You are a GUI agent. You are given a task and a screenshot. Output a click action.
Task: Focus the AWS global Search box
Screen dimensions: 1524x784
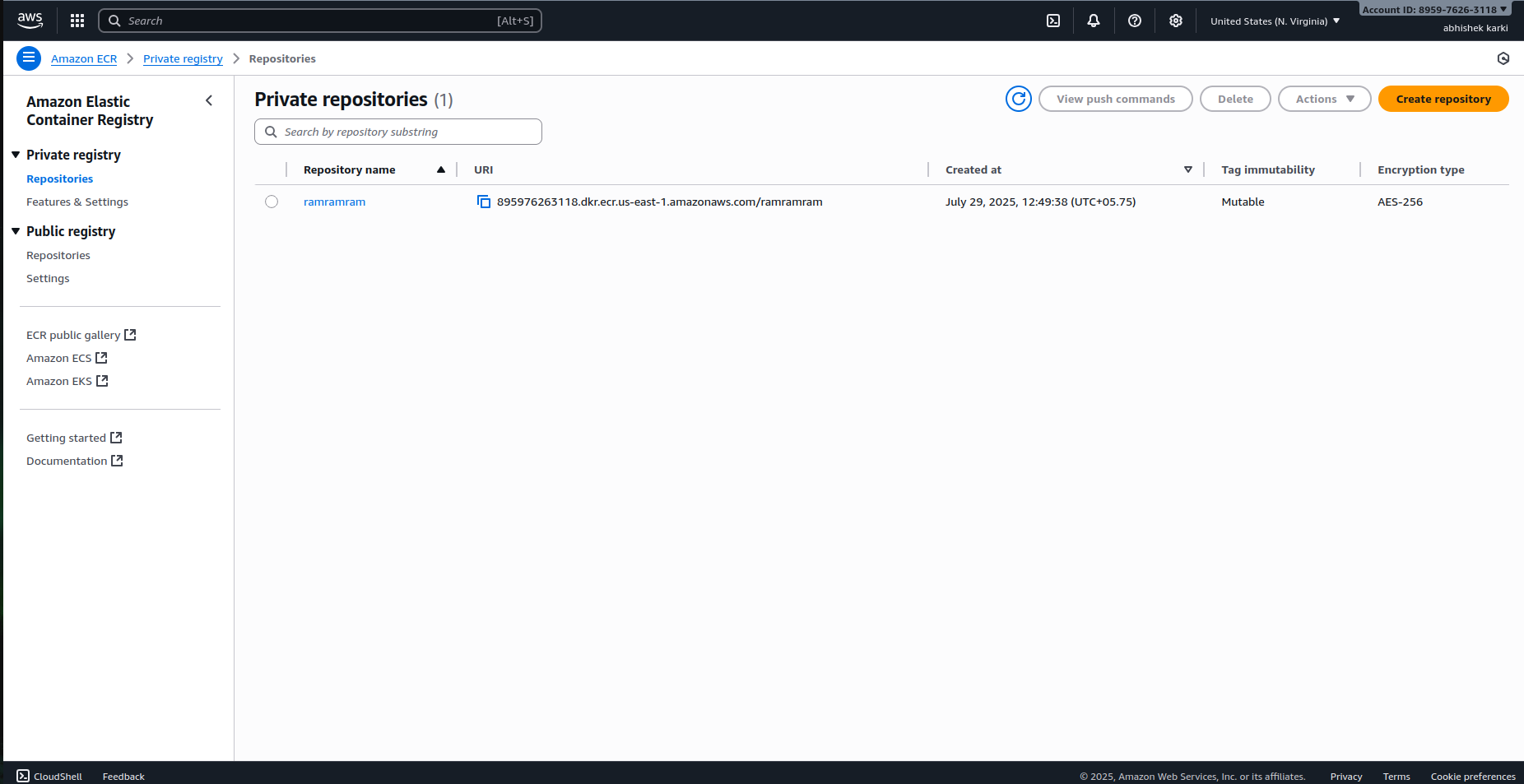tap(320, 21)
